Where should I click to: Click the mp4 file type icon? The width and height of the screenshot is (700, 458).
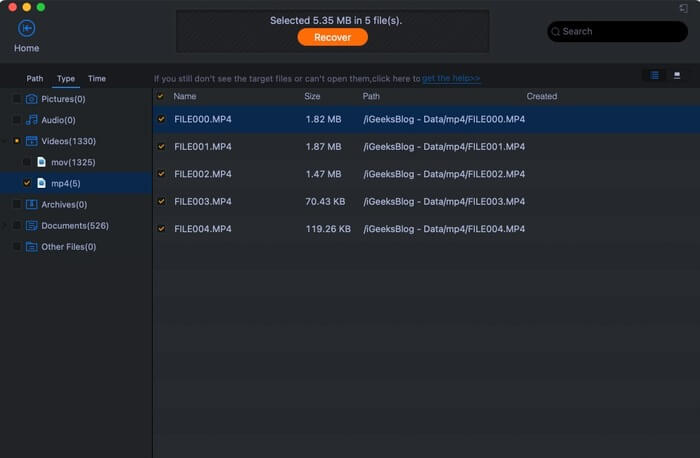click(x=42, y=183)
